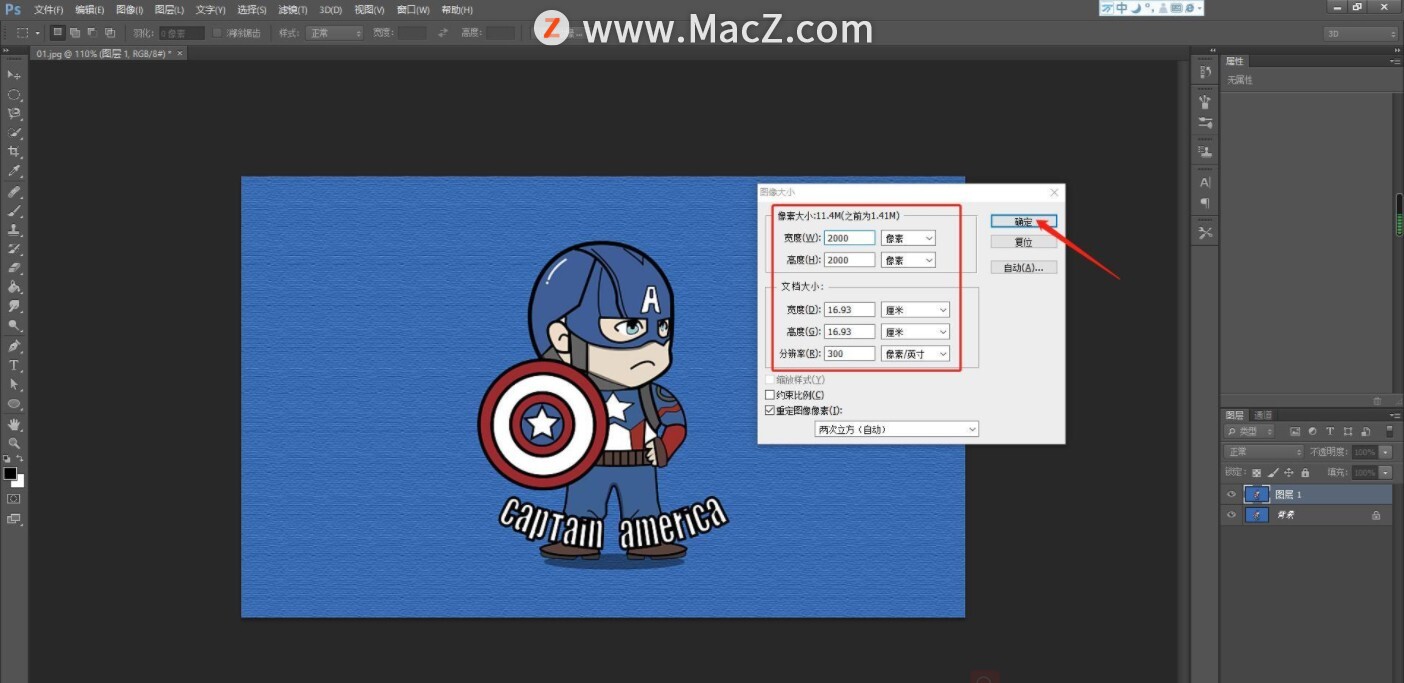The height and width of the screenshot is (683, 1404).
Task: Select the Horizontal Type tool
Action: click(14, 365)
